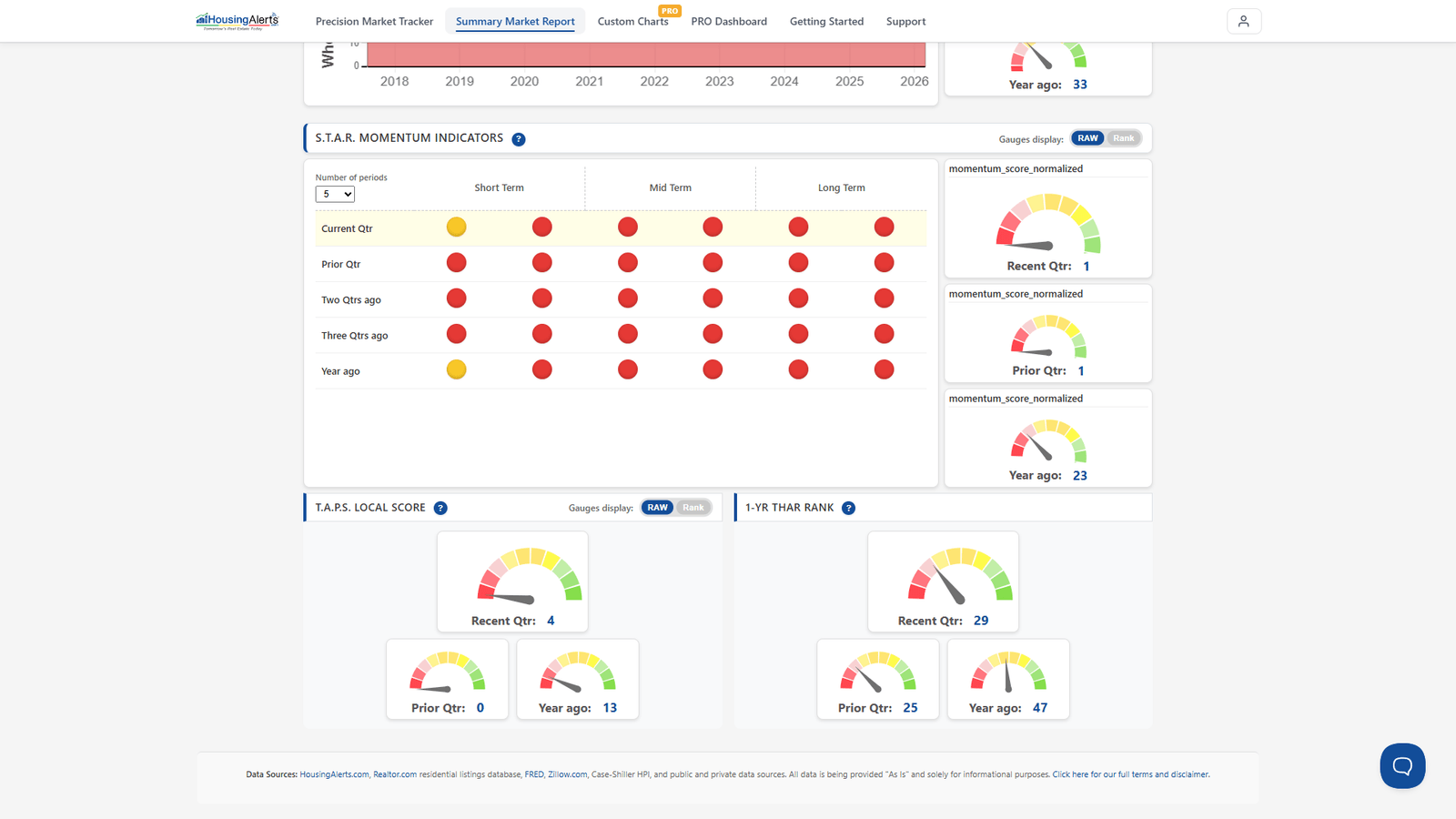Open help for S.T.A.R. Momentum Indicators
Screen dimensions: 1456x819
(x=519, y=139)
